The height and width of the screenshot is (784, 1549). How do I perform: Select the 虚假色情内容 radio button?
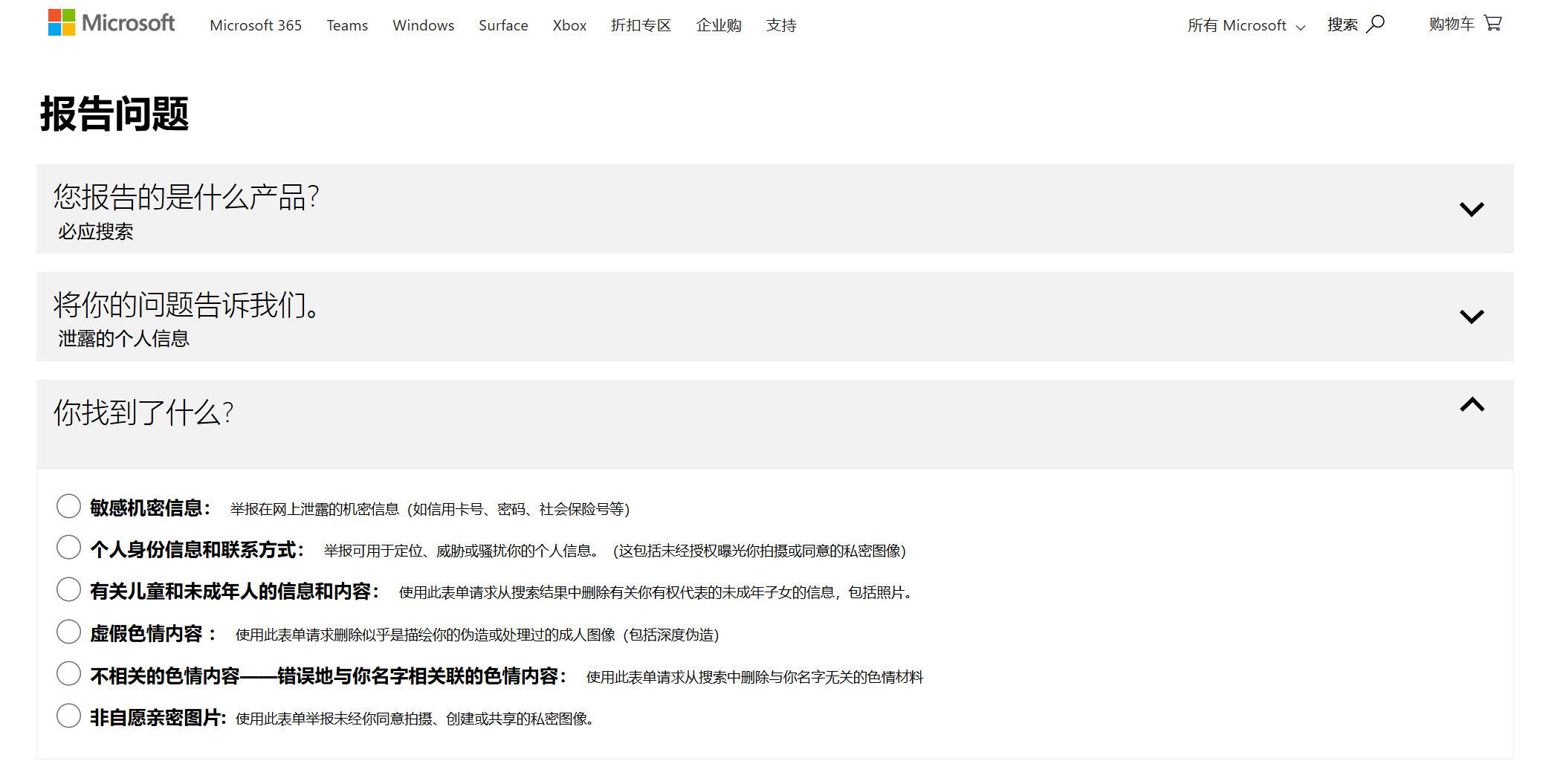coord(68,631)
